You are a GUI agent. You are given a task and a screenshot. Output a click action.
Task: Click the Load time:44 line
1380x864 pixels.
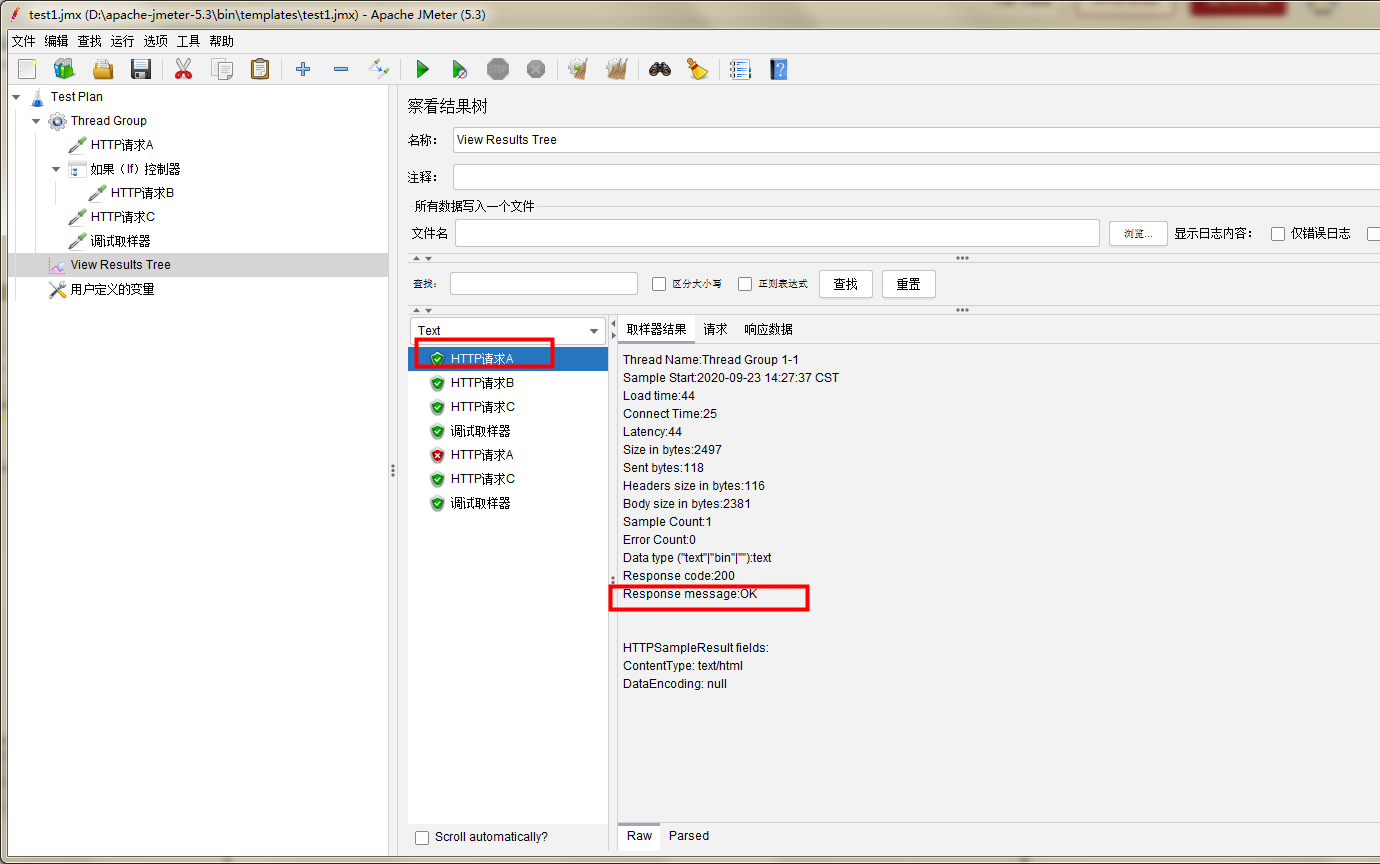click(x=659, y=396)
